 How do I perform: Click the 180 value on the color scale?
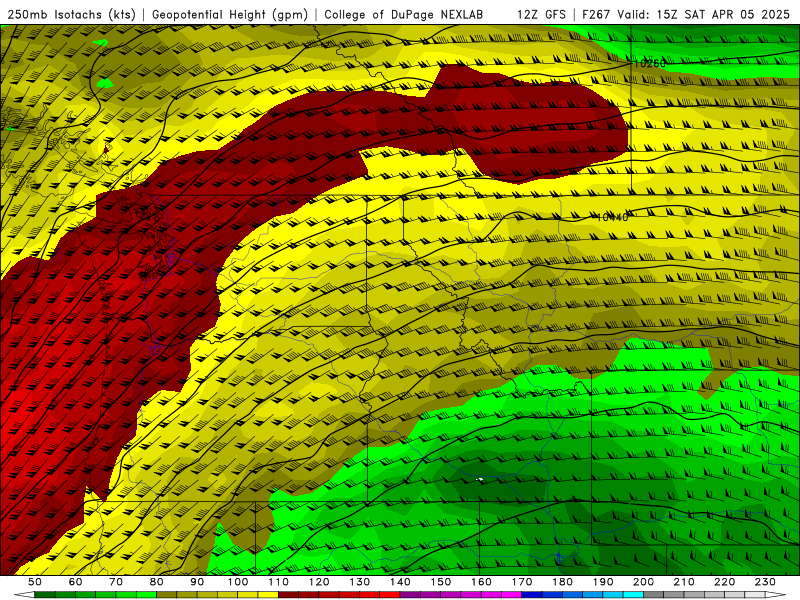pos(562,582)
